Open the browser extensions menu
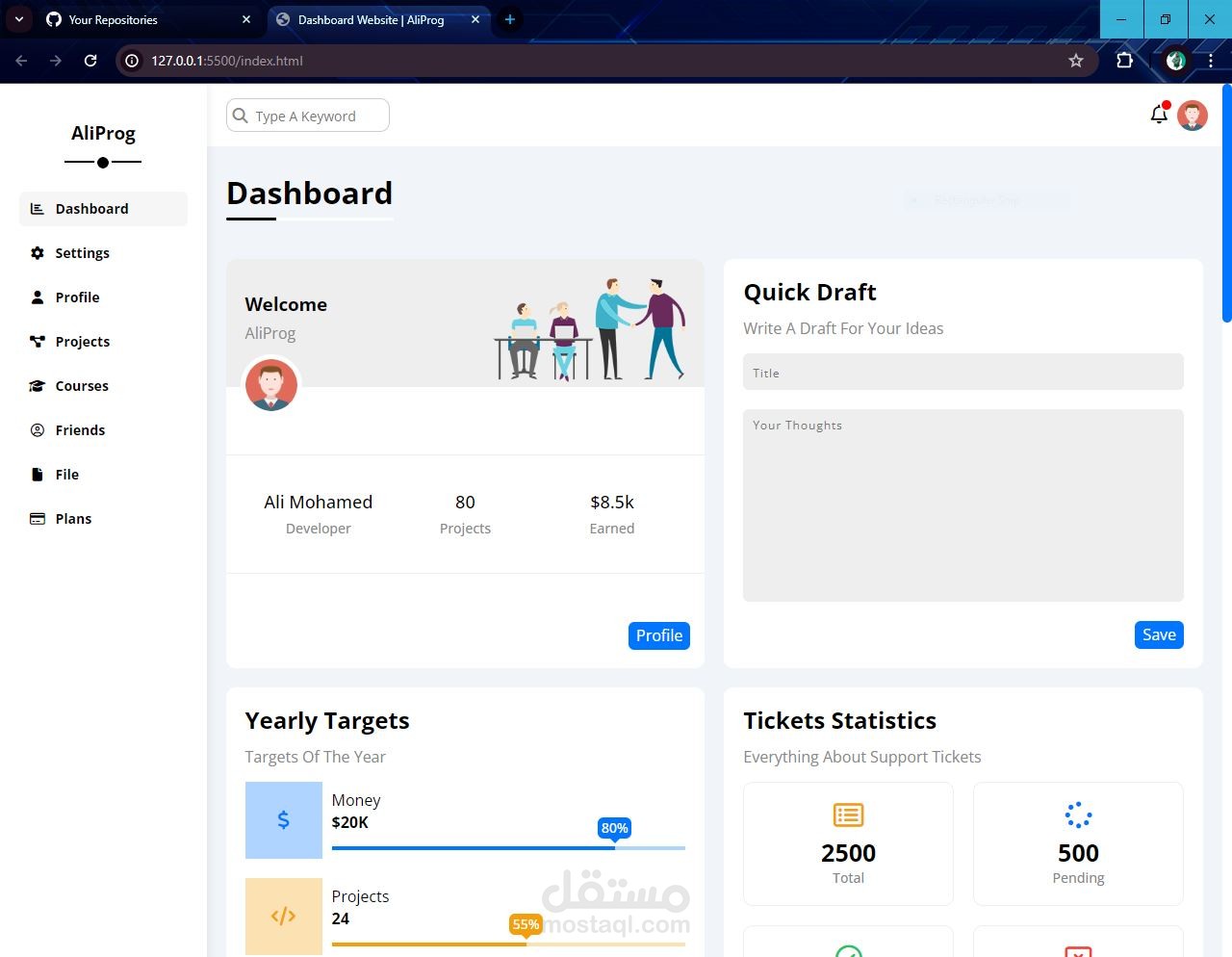The image size is (1232, 957). click(1124, 60)
